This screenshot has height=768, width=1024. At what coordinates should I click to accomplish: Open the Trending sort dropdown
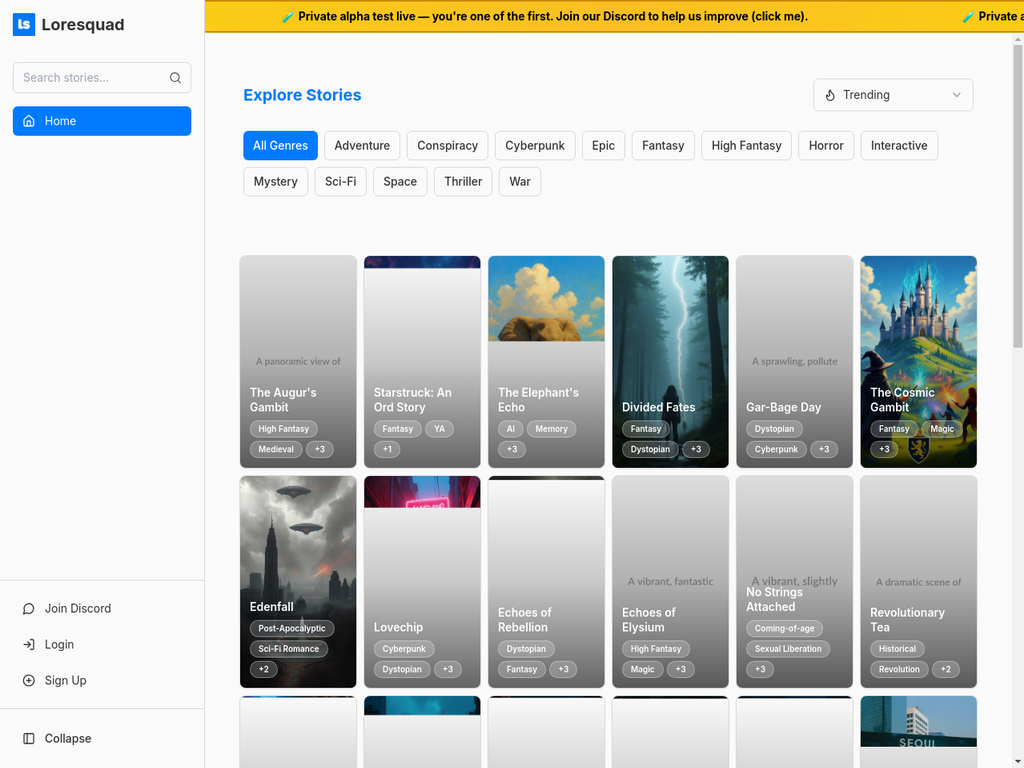click(892, 95)
